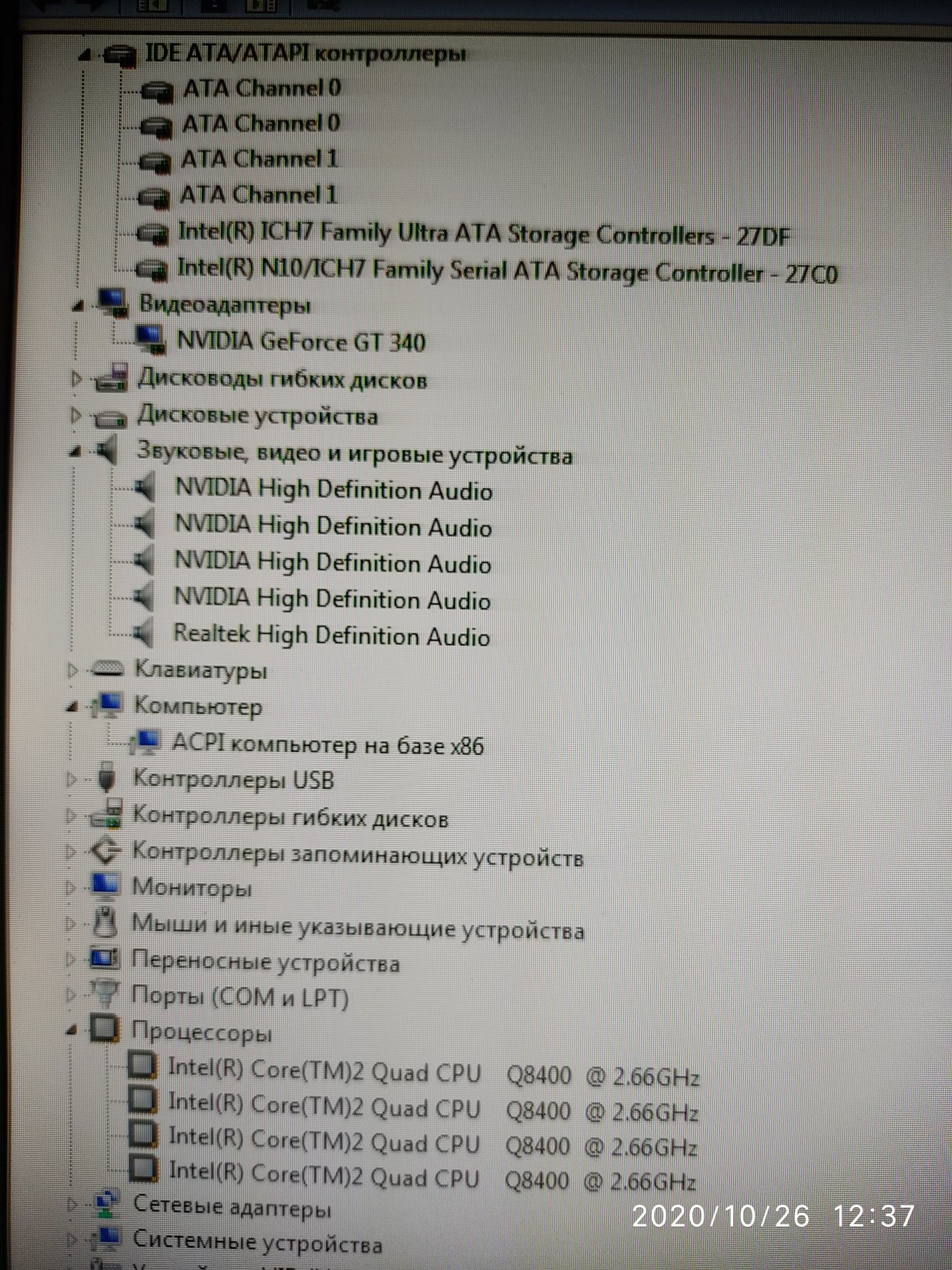This screenshot has height=1270, width=952.
Task: Click the Realtek High Definition Audio speaker icon
Action: [x=143, y=632]
